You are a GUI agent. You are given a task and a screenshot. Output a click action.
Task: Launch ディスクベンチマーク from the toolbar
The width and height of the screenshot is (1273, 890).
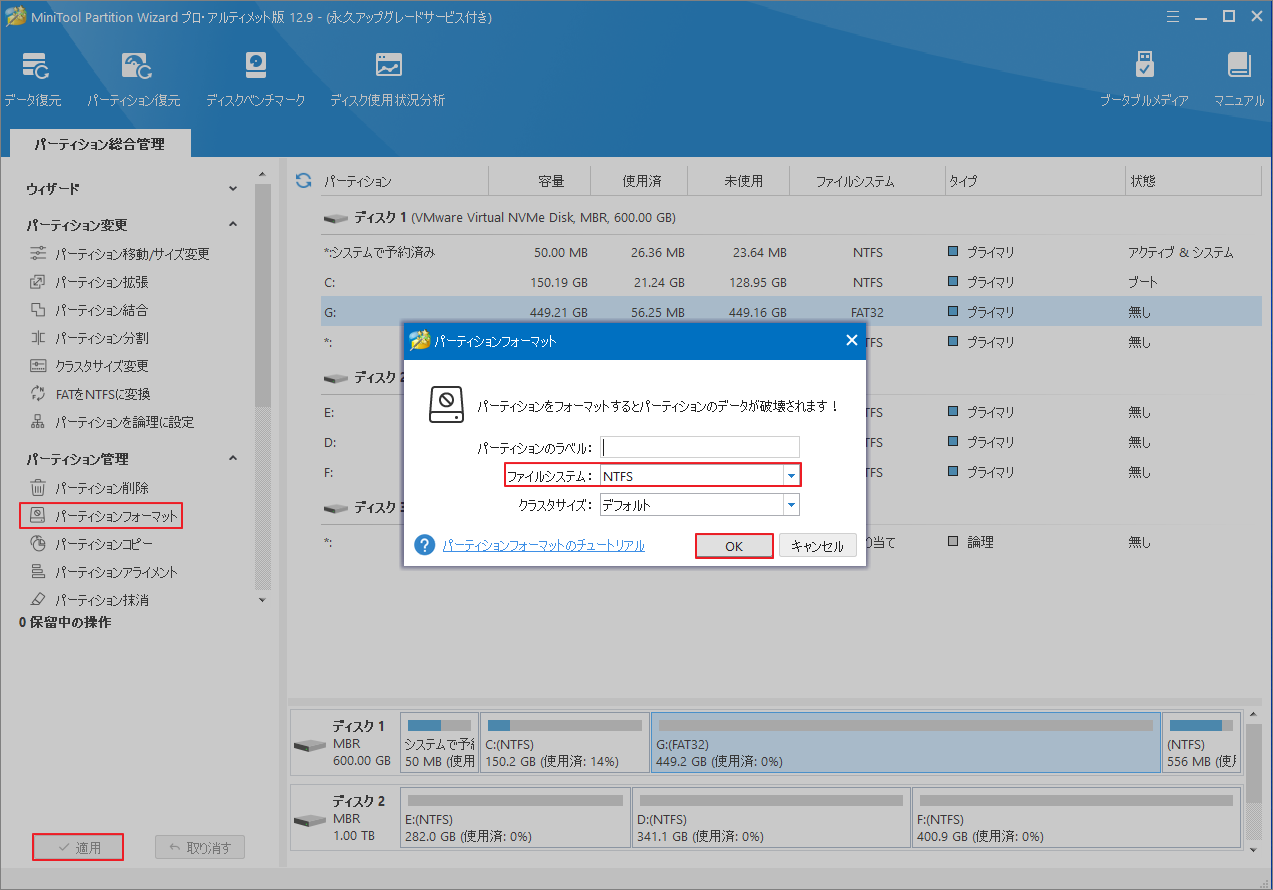pyautogui.click(x=255, y=79)
